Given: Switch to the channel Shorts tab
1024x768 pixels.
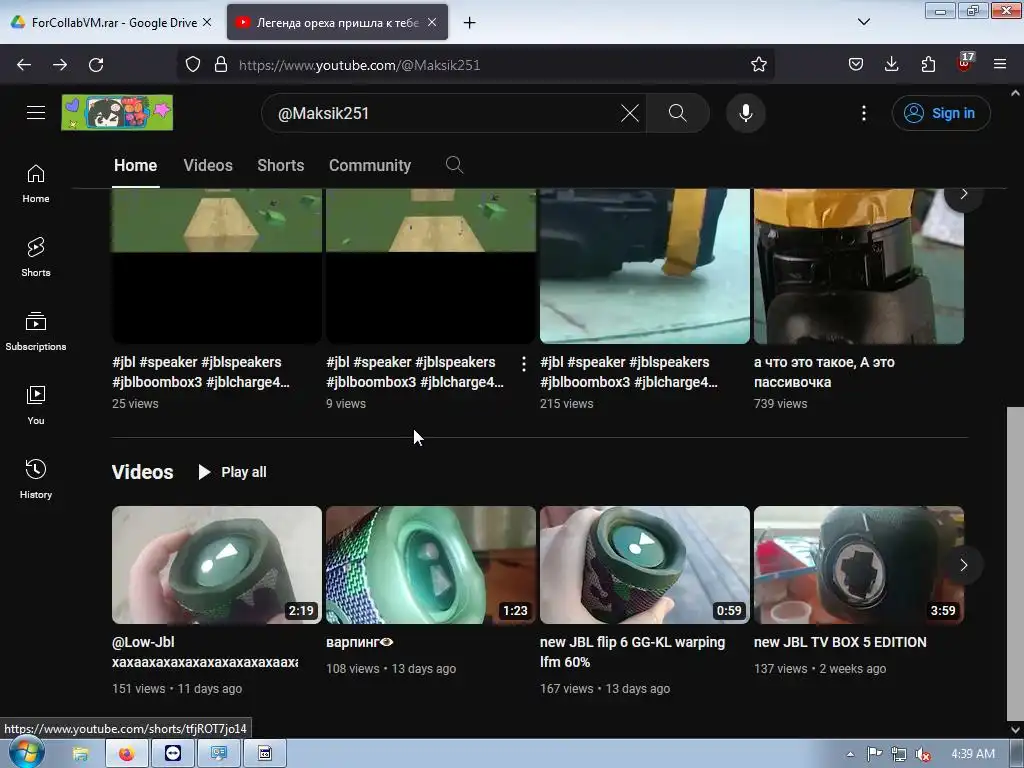Looking at the screenshot, I should click(281, 165).
